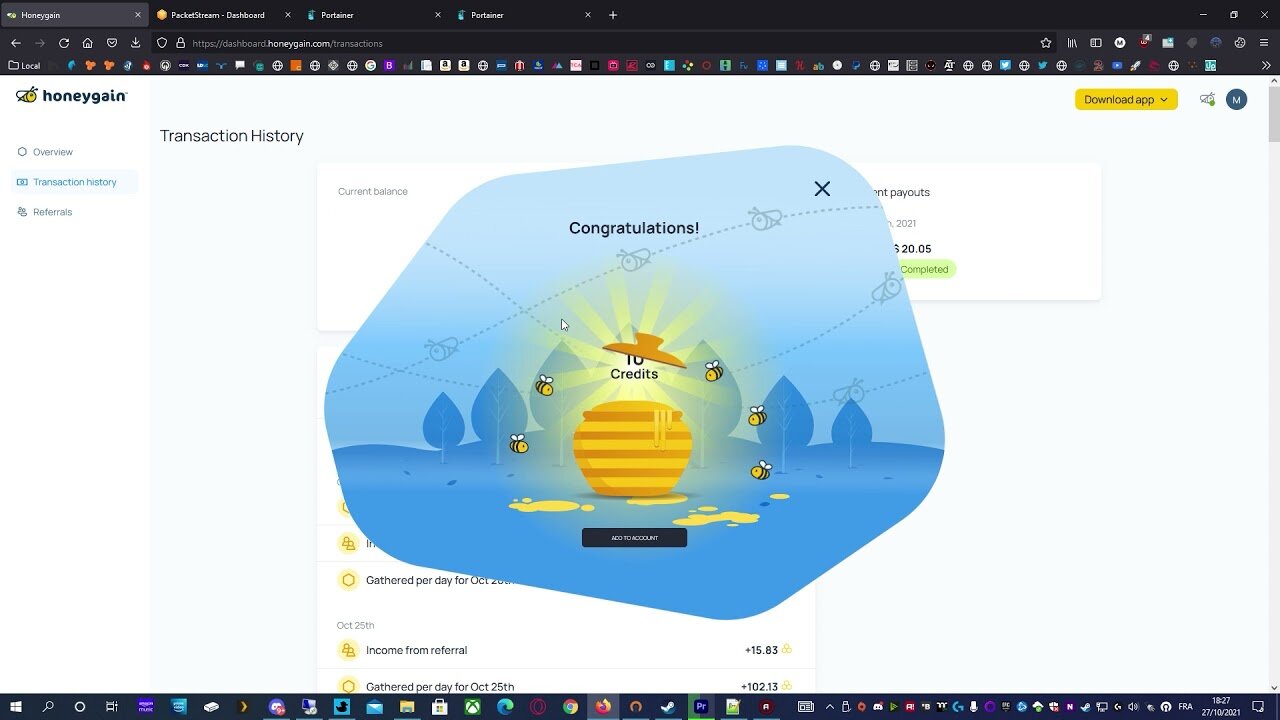Close the Congratulations popup with the X
Screen dimensions: 1280x720
(x=822, y=188)
